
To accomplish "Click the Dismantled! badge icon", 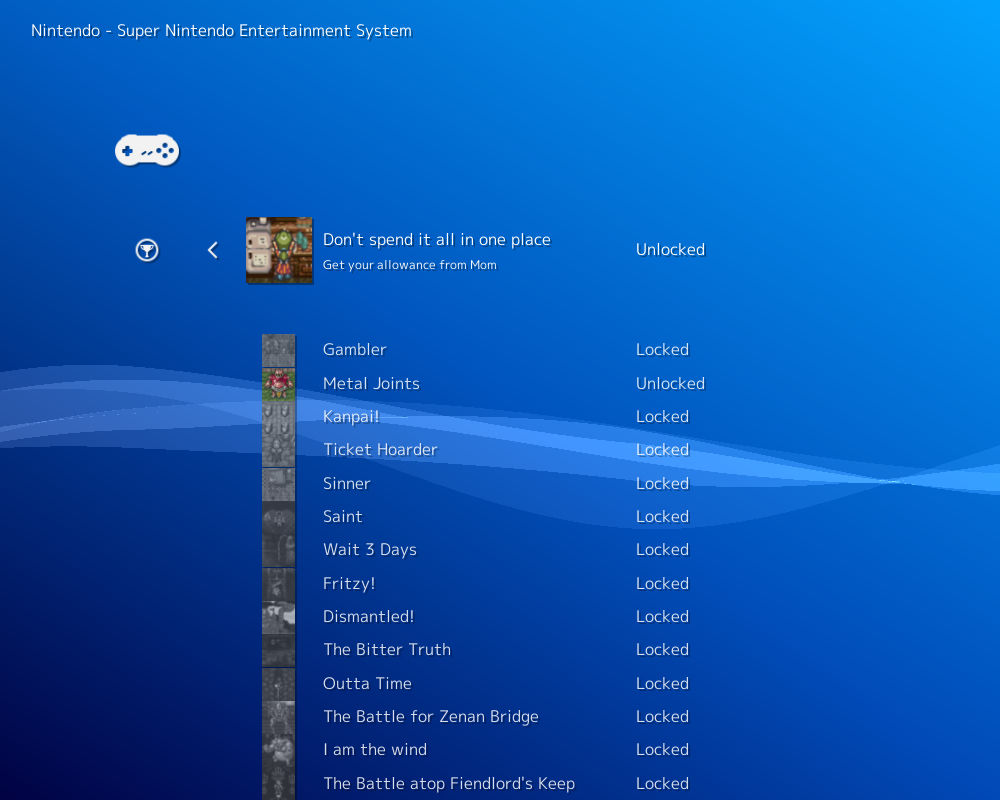I will [x=278, y=617].
